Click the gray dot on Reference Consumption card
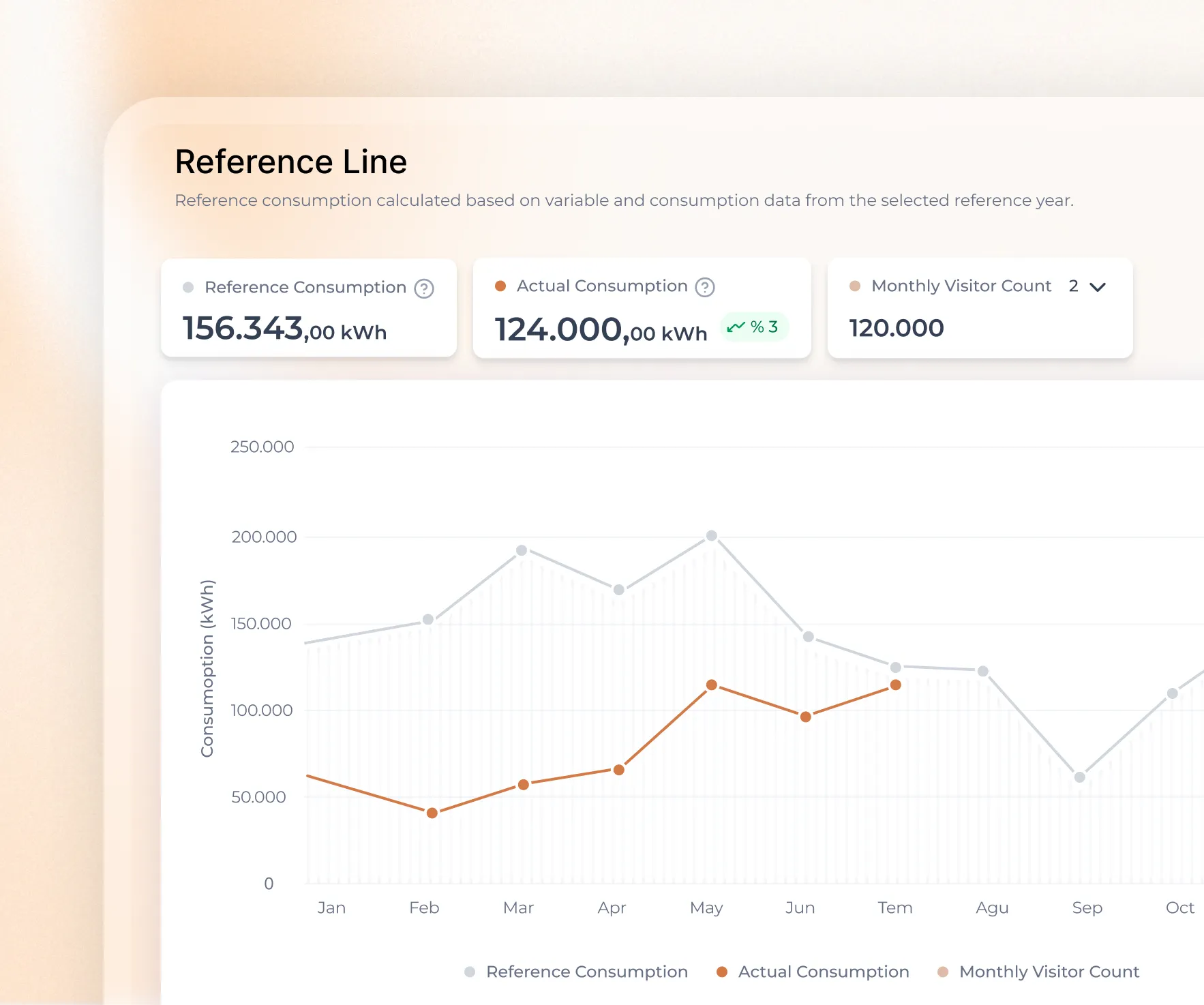Viewport: 1204px width, 1005px height. (188, 288)
